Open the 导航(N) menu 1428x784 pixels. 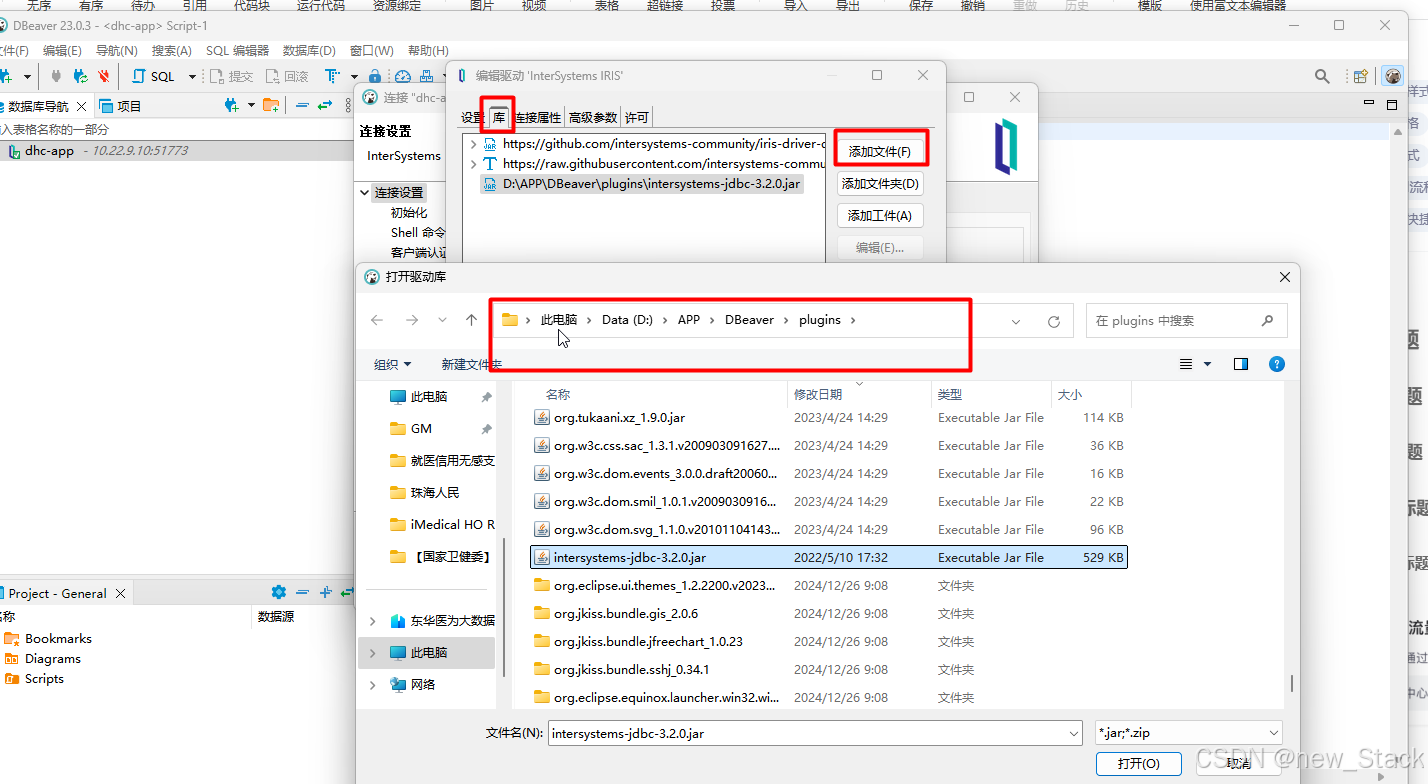pyautogui.click(x=117, y=50)
